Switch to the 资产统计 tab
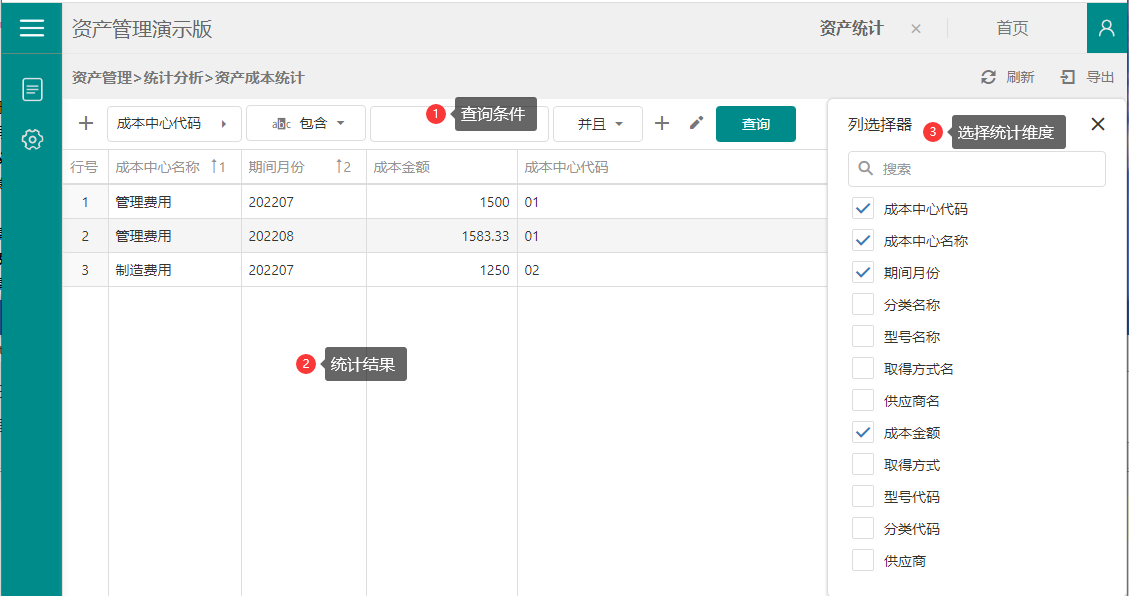The width and height of the screenshot is (1129, 596). coord(851,28)
